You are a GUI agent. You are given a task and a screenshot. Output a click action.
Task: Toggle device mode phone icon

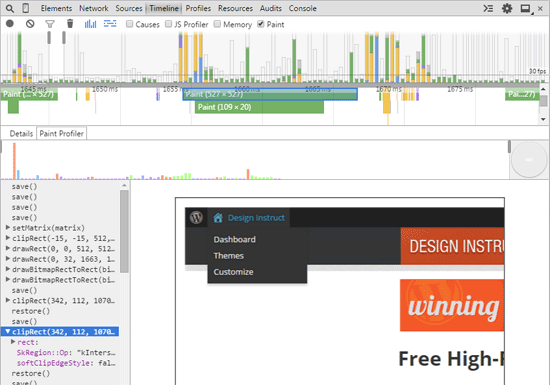pyautogui.click(x=26, y=8)
